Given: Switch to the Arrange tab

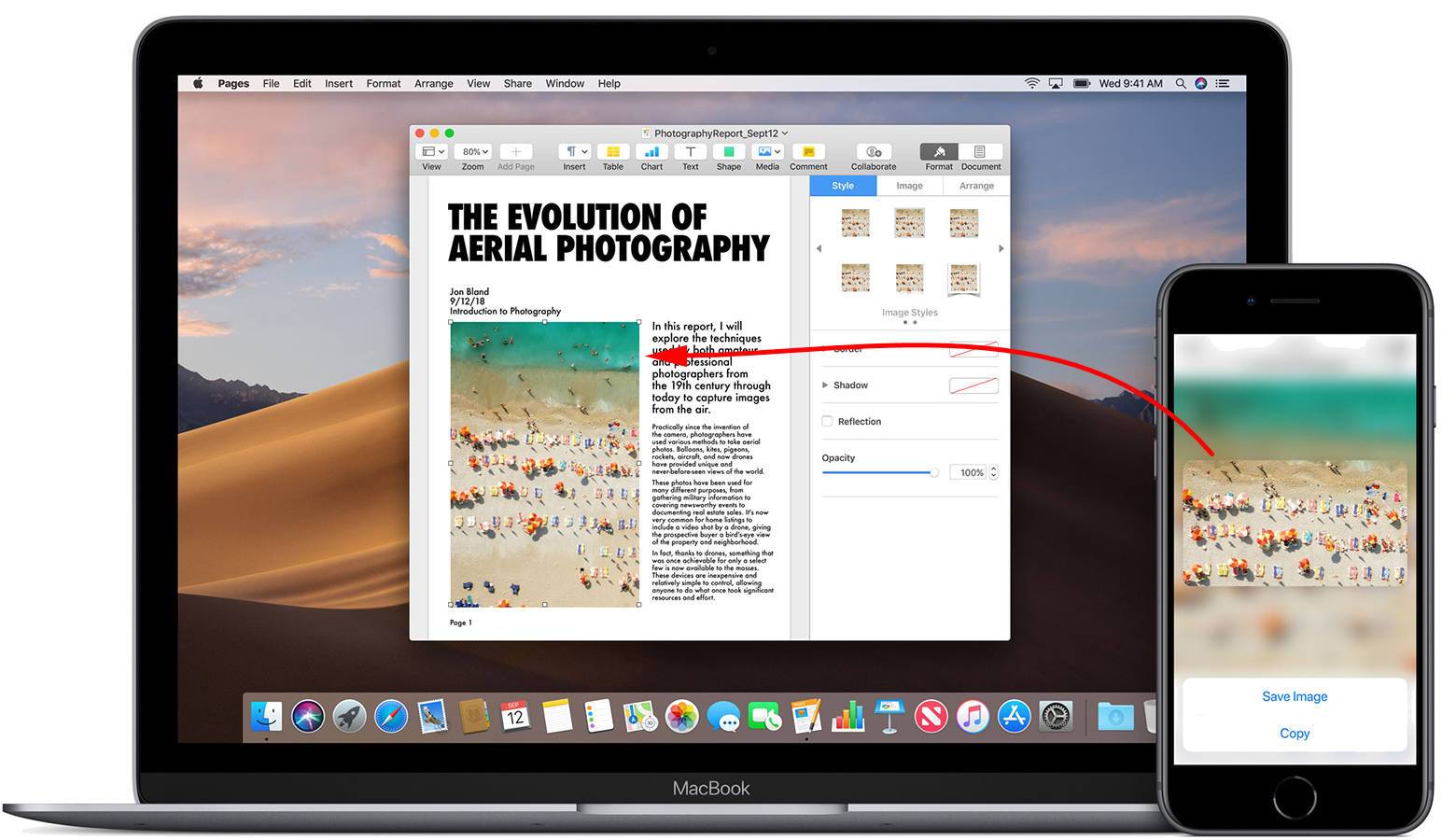Looking at the screenshot, I should (976, 186).
